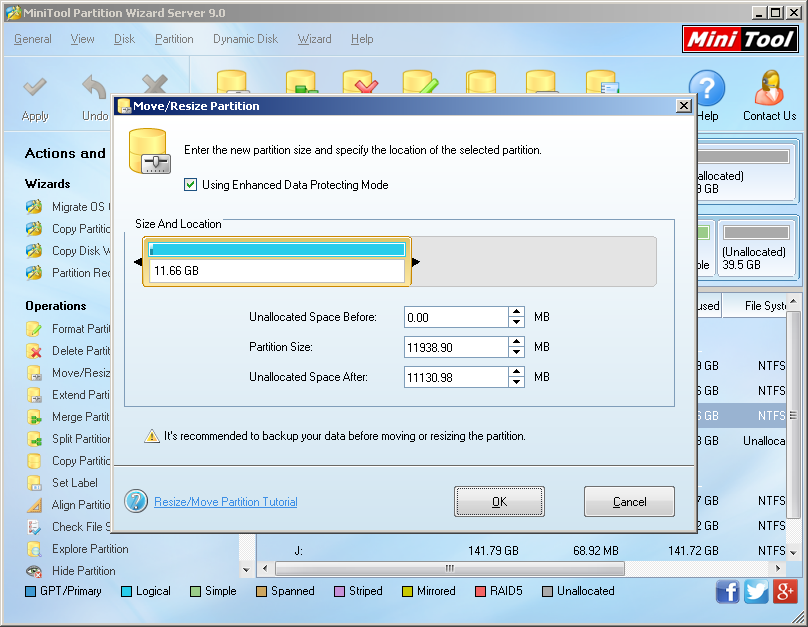Click the Format Partition icon

(34, 329)
